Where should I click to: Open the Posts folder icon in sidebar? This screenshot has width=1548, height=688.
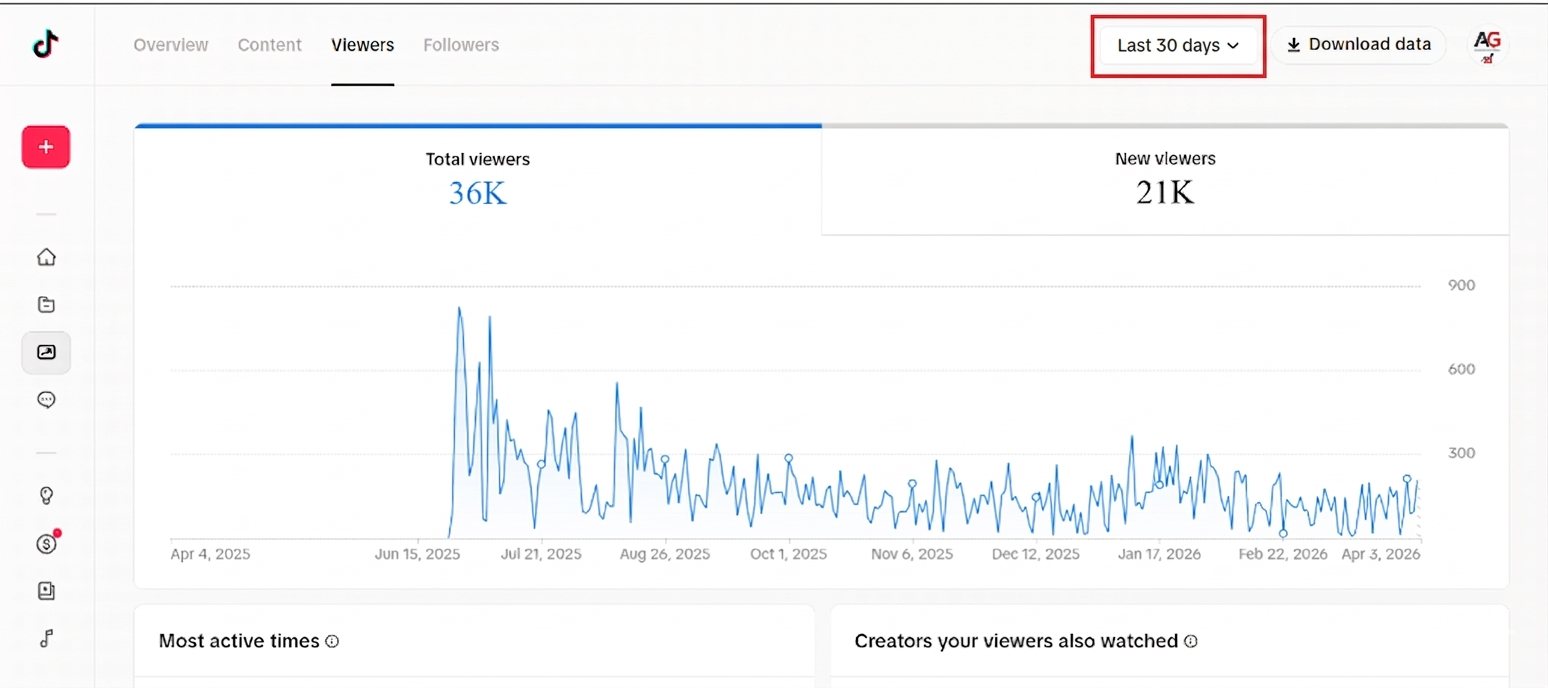pos(46,305)
